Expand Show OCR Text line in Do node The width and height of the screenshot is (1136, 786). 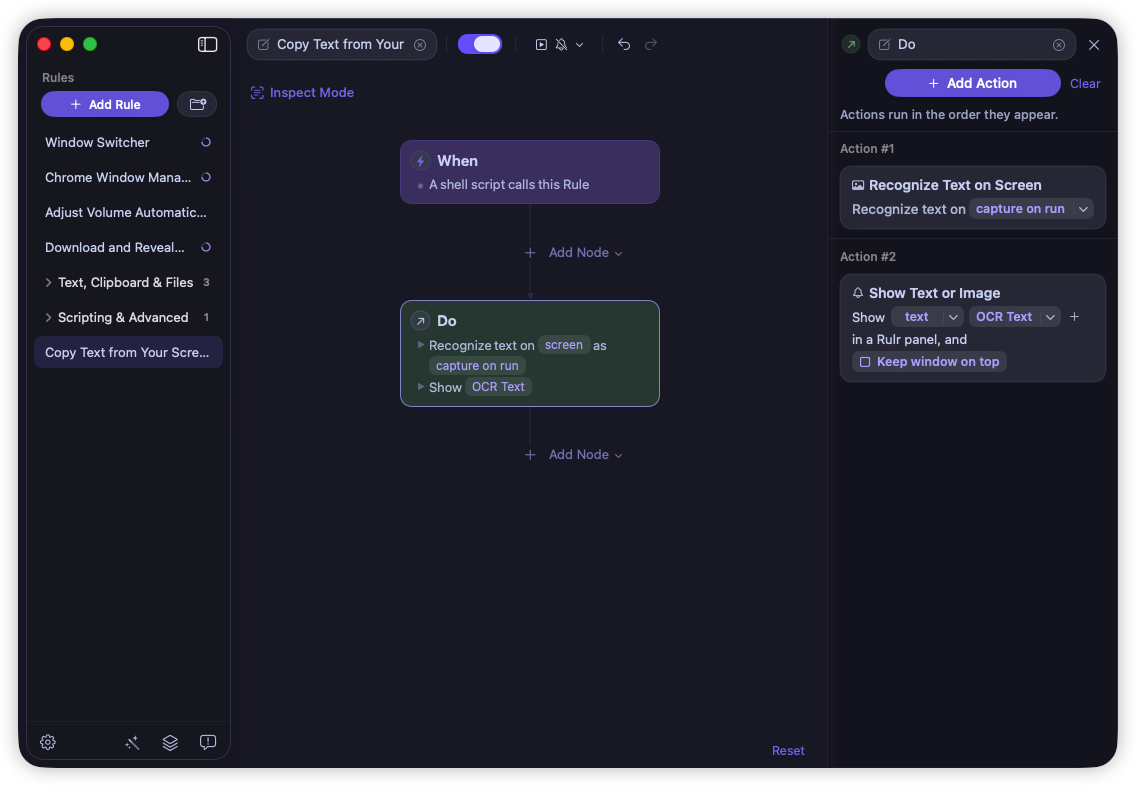tap(421, 387)
